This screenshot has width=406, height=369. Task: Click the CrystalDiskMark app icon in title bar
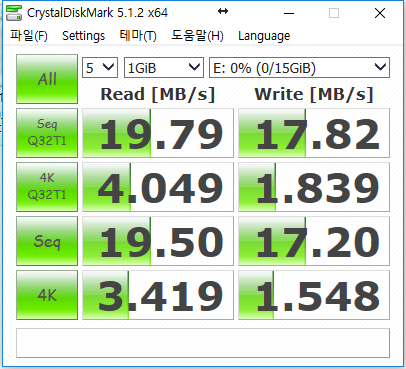14,13
